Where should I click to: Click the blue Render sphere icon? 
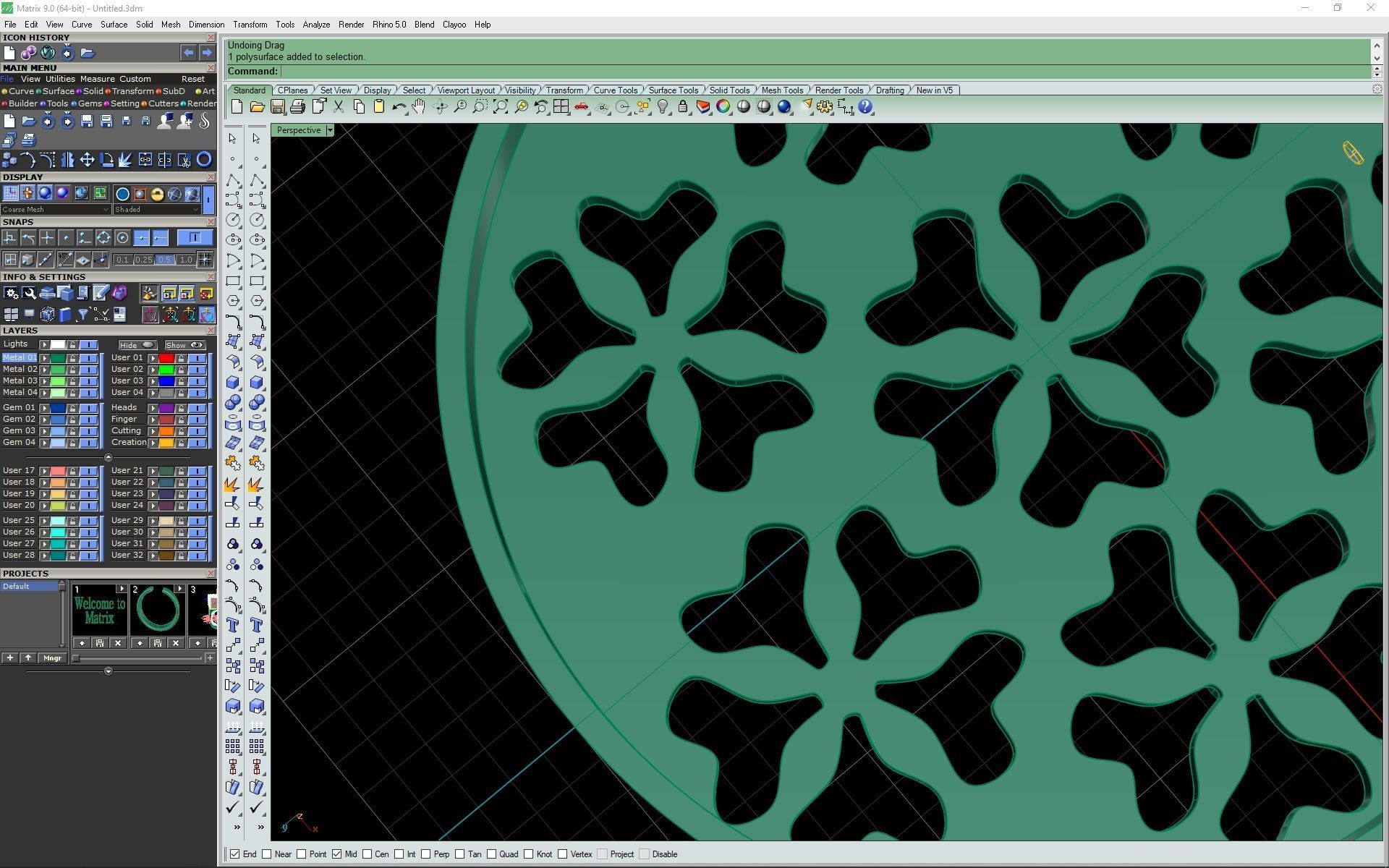(x=783, y=107)
